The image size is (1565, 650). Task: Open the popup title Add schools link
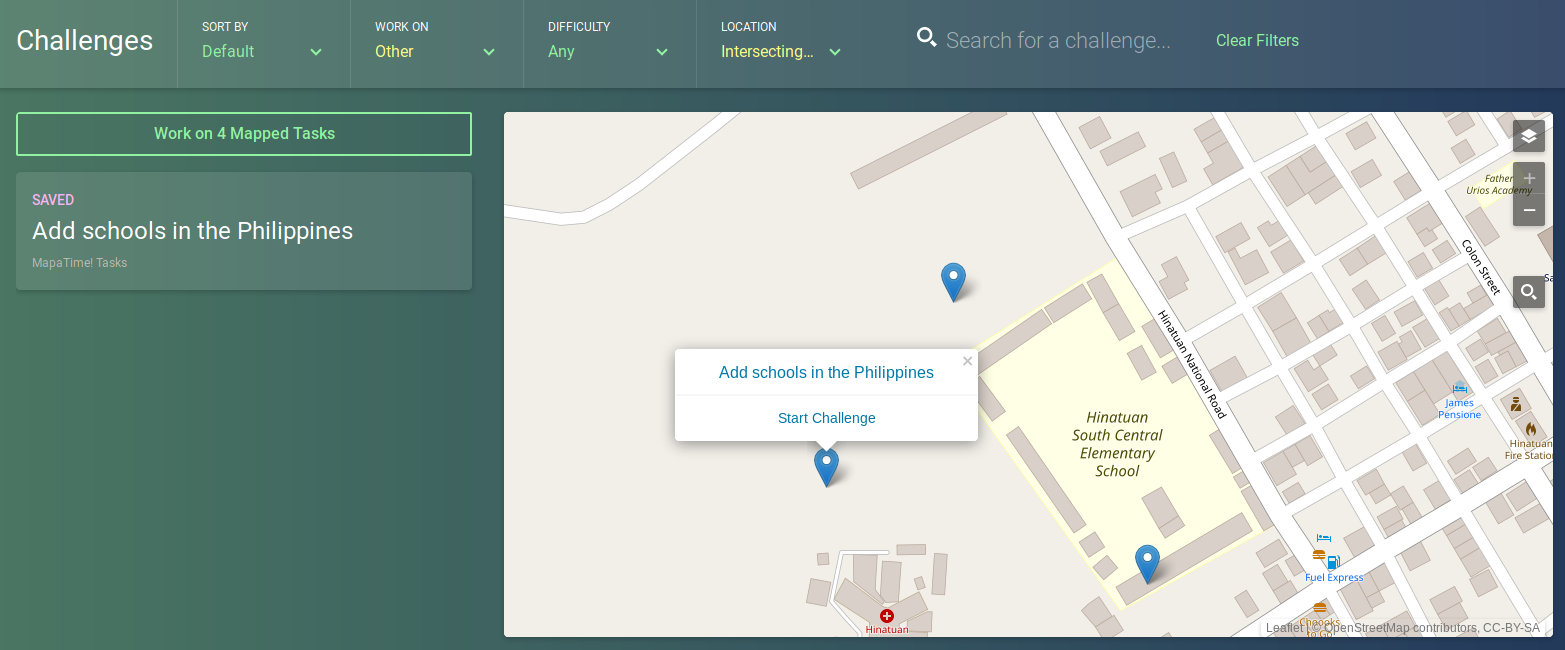[826, 372]
